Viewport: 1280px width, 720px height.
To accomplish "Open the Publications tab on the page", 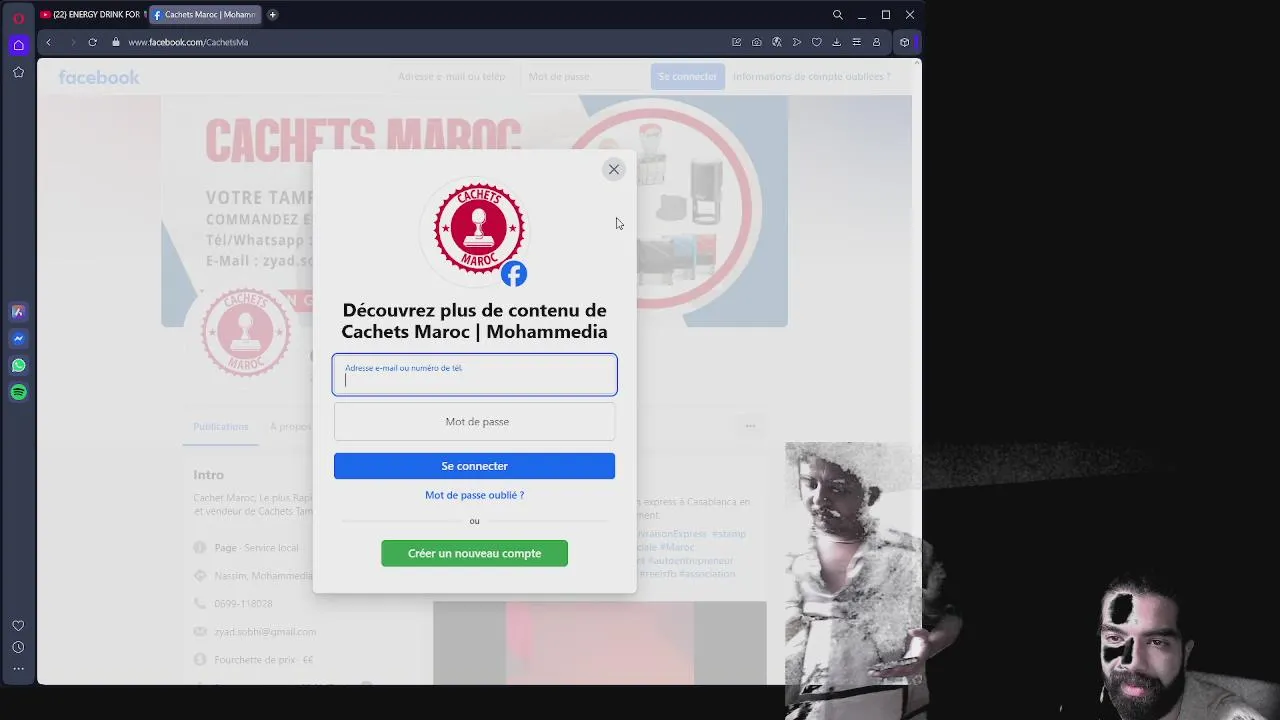I will [221, 426].
